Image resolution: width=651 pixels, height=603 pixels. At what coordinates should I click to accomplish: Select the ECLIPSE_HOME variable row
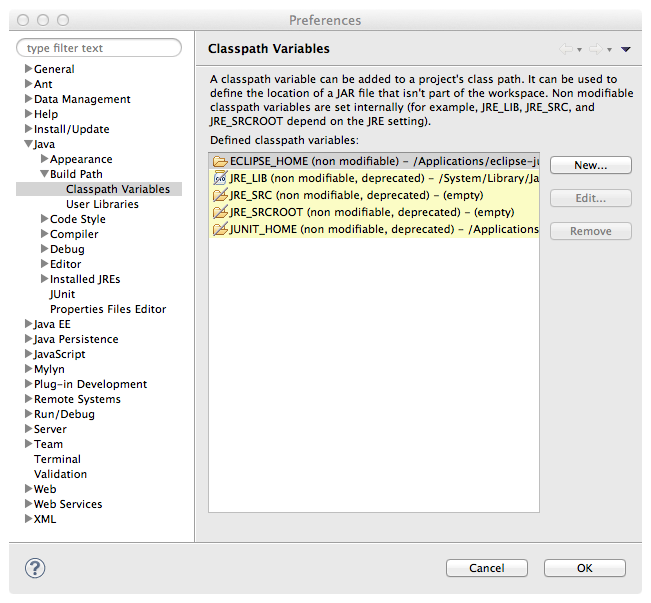[374, 161]
